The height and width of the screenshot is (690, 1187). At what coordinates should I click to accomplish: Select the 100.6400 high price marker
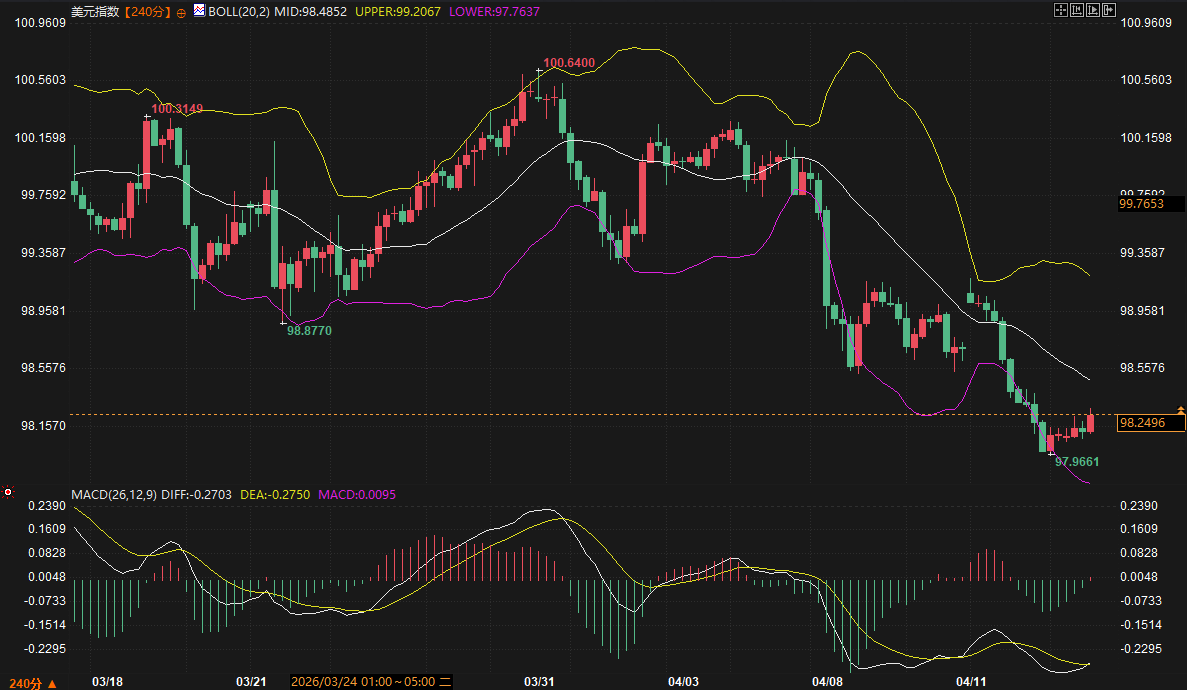pyautogui.click(x=569, y=63)
